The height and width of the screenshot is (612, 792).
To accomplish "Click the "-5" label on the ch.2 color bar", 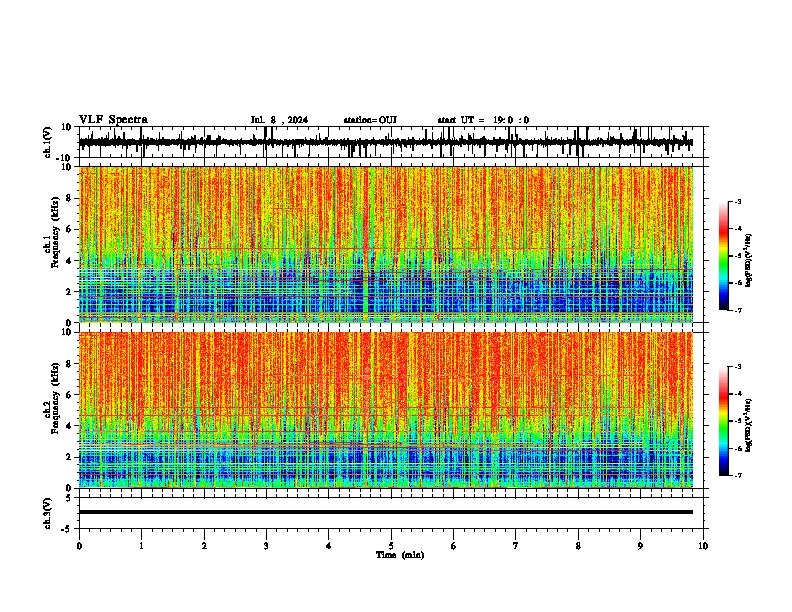I will pyautogui.click(x=737, y=421).
